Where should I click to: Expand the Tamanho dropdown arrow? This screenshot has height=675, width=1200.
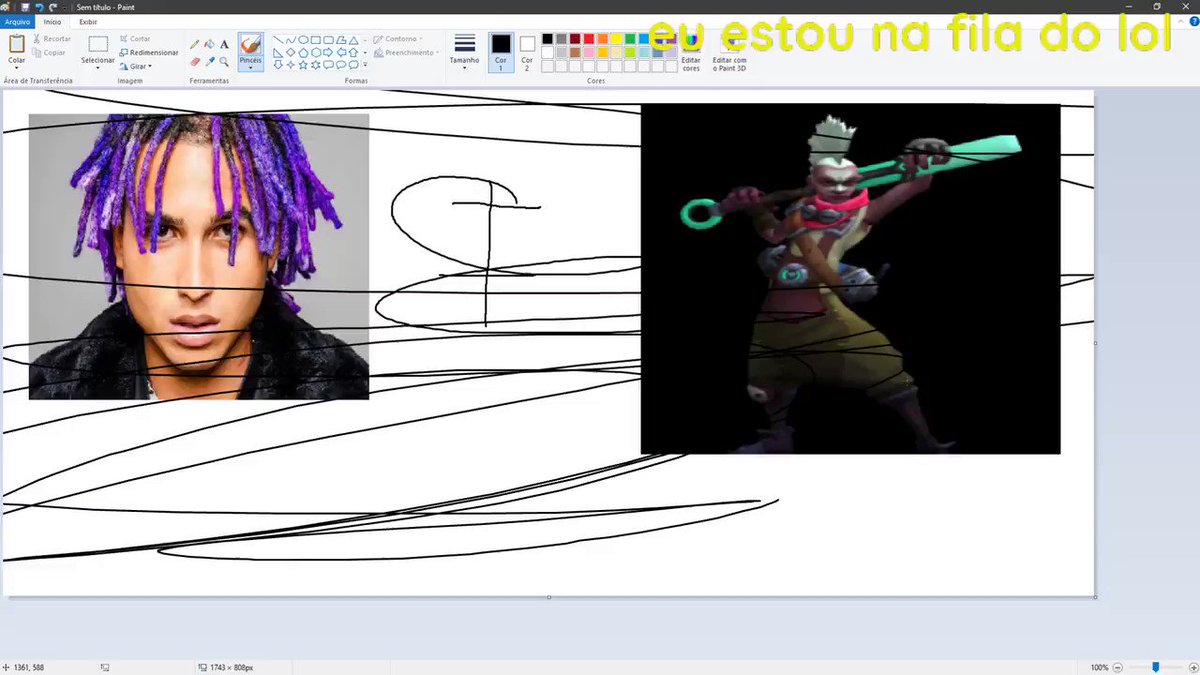point(464,68)
